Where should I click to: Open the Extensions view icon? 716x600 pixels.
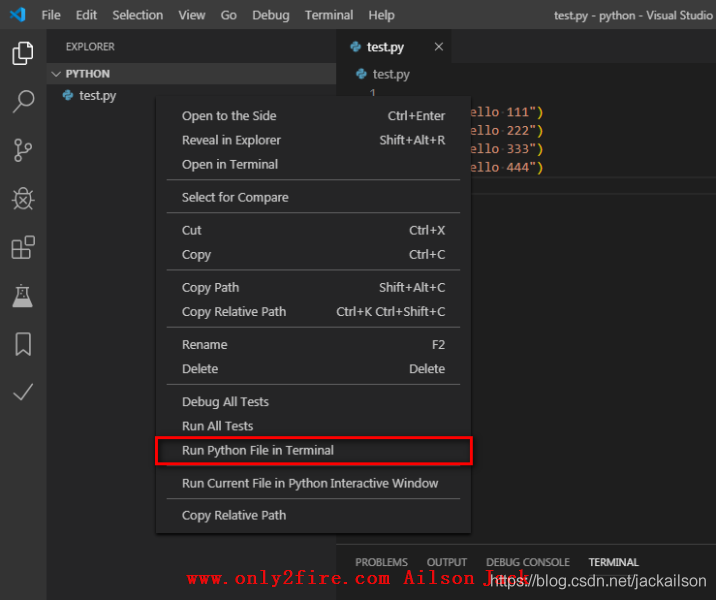pos(23,247)
